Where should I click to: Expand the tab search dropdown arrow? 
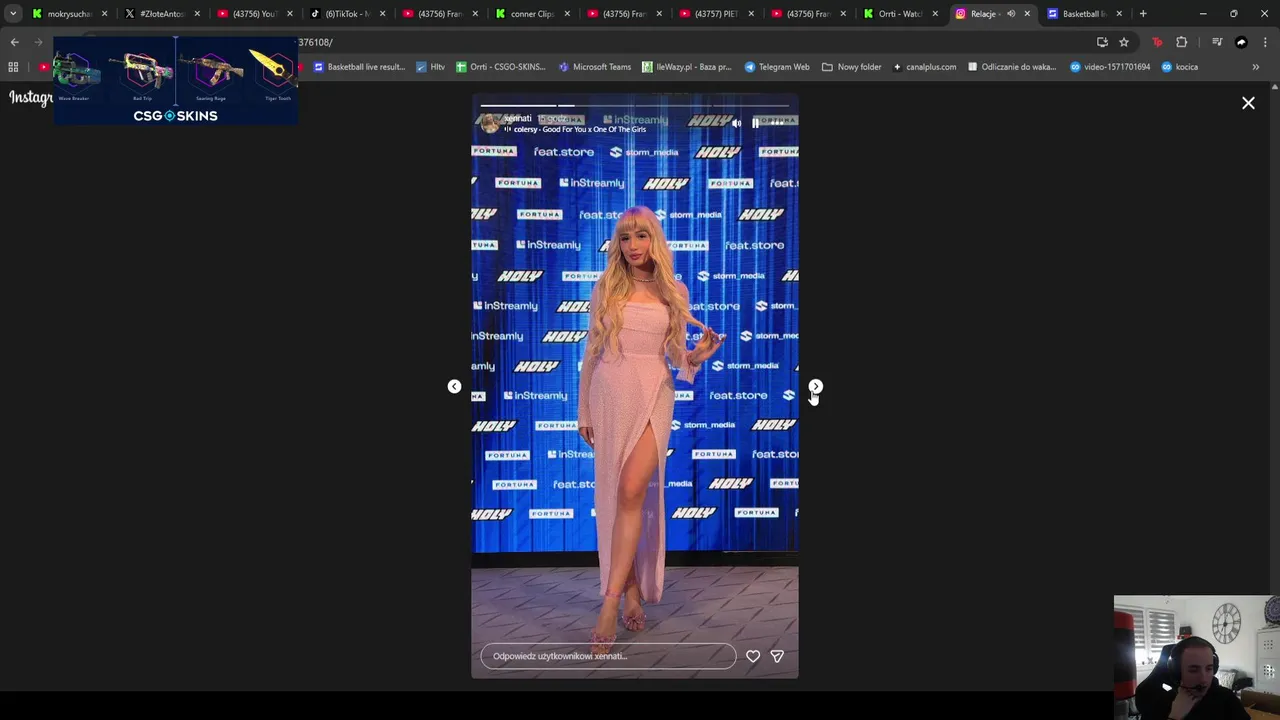13,14
